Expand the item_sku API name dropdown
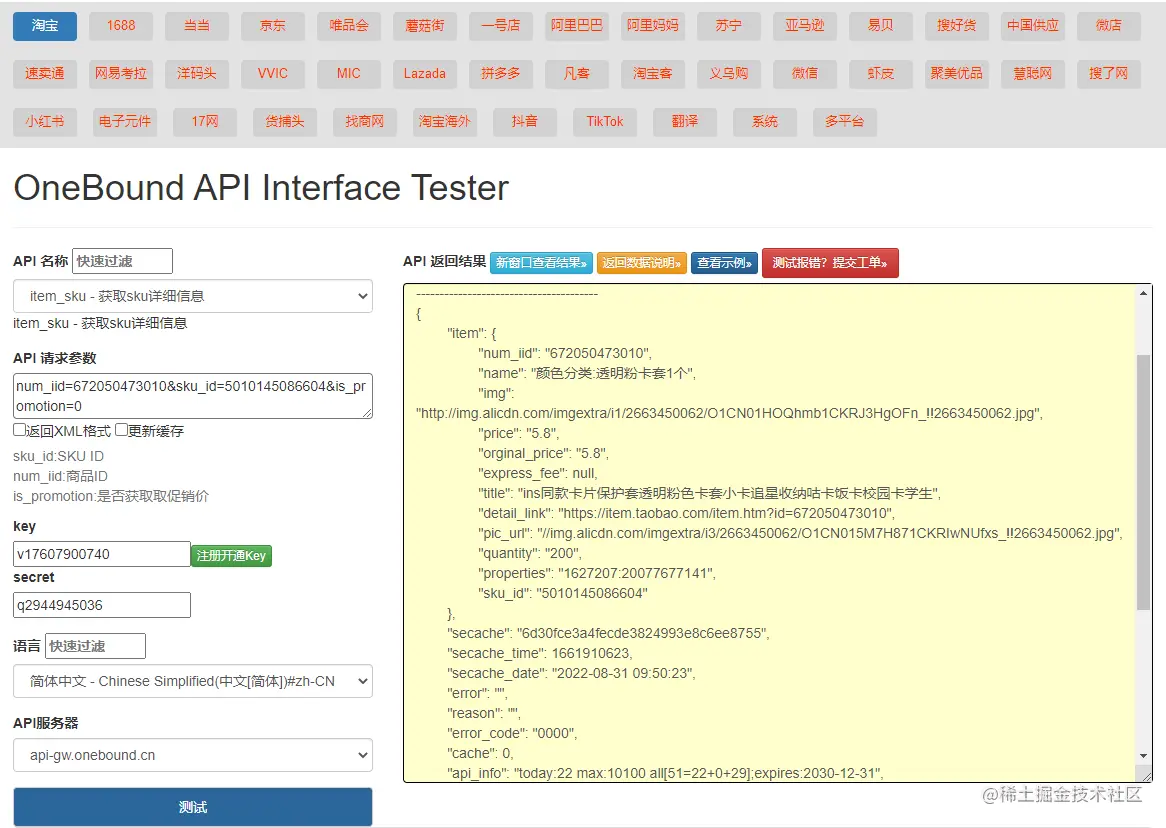Viewport: 1166px width, 828px height. coord(193,296)
